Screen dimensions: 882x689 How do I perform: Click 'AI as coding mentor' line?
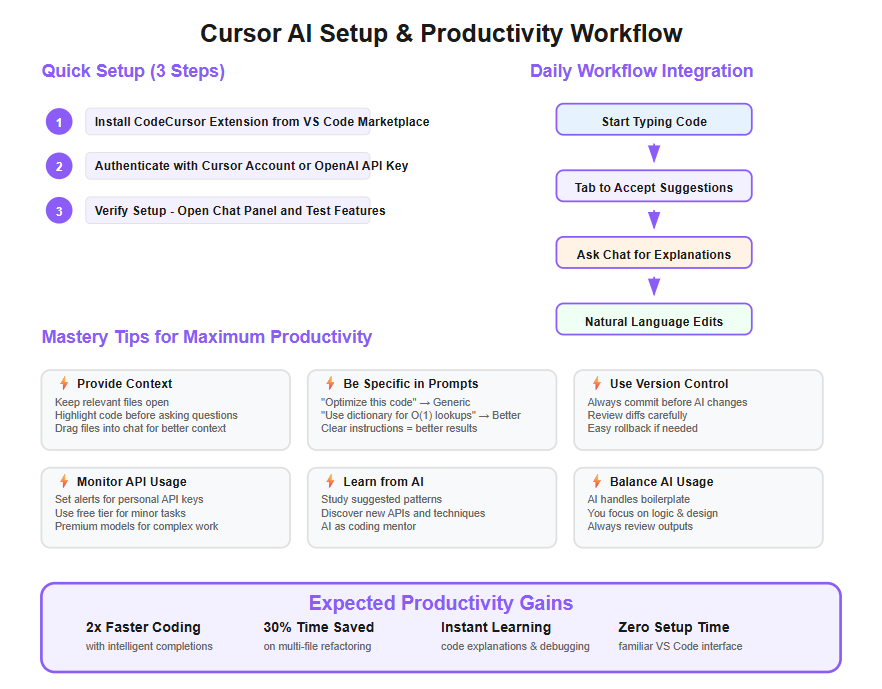[x=368, y=526]
